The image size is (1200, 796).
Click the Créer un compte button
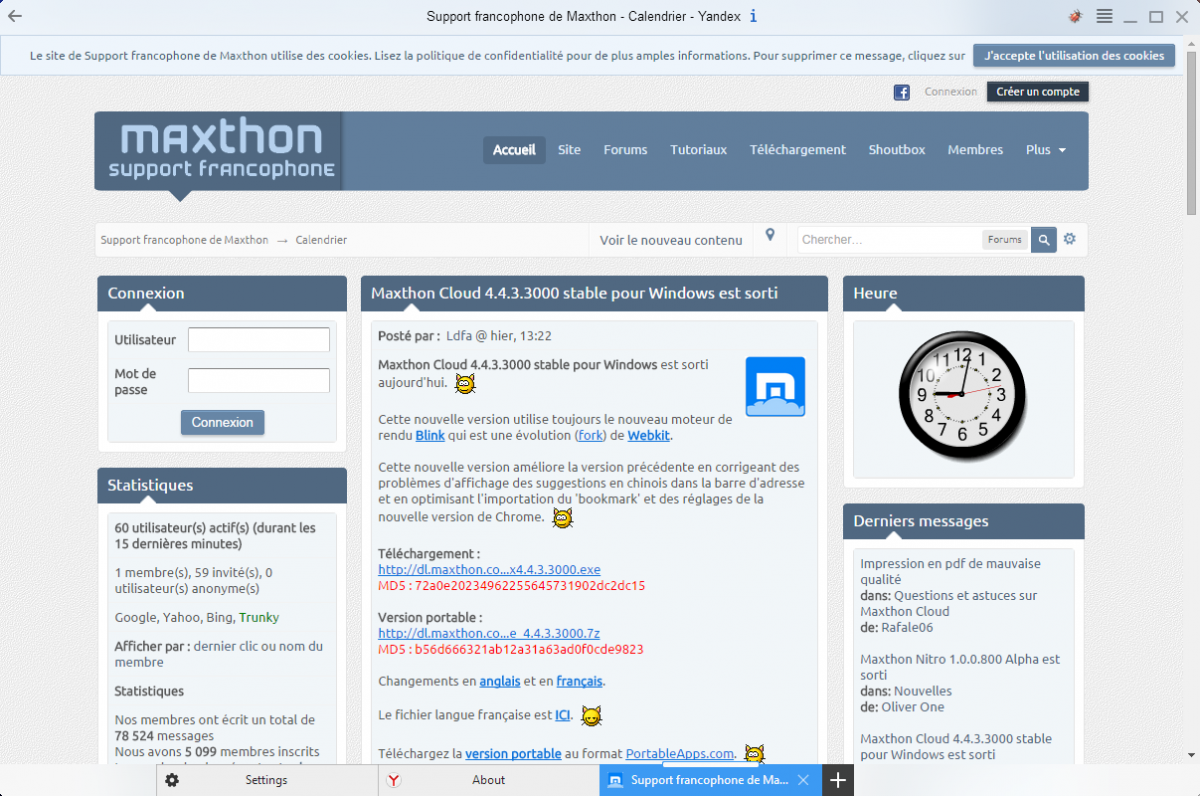pyautogui.click(x=1038, y=92)
